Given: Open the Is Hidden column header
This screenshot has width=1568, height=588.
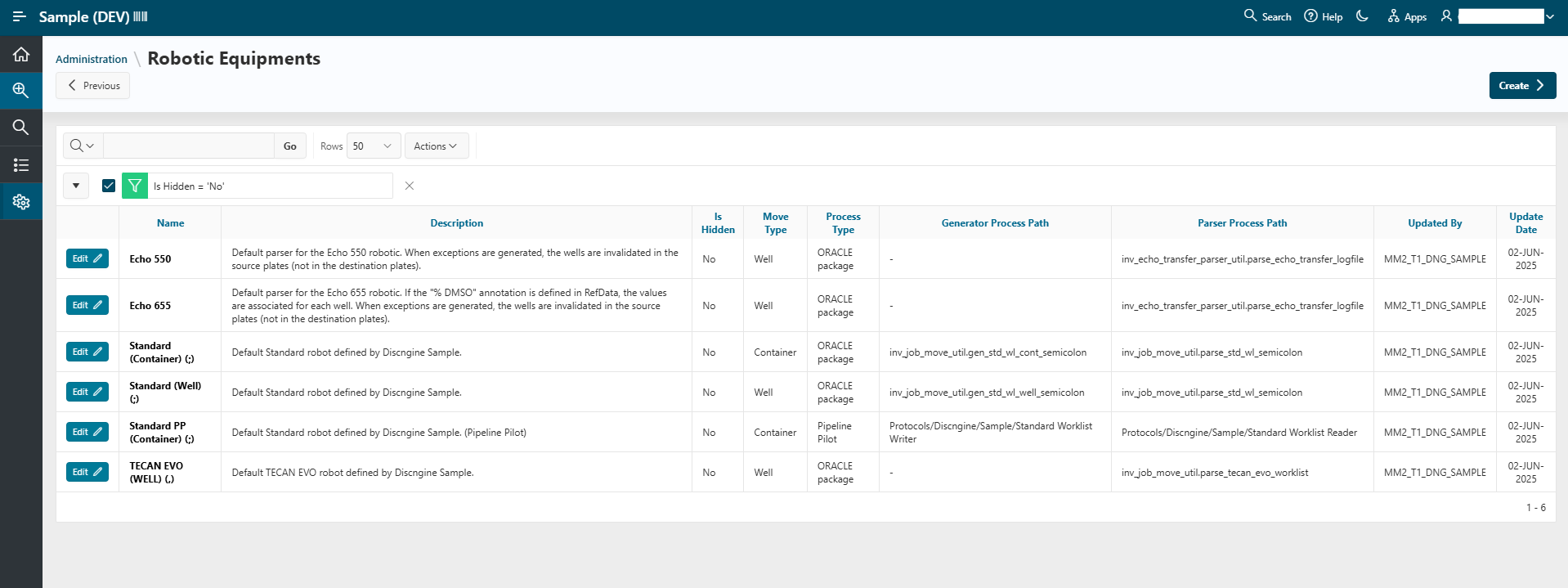Looking at the screenshot, I should tap(718, 222).
